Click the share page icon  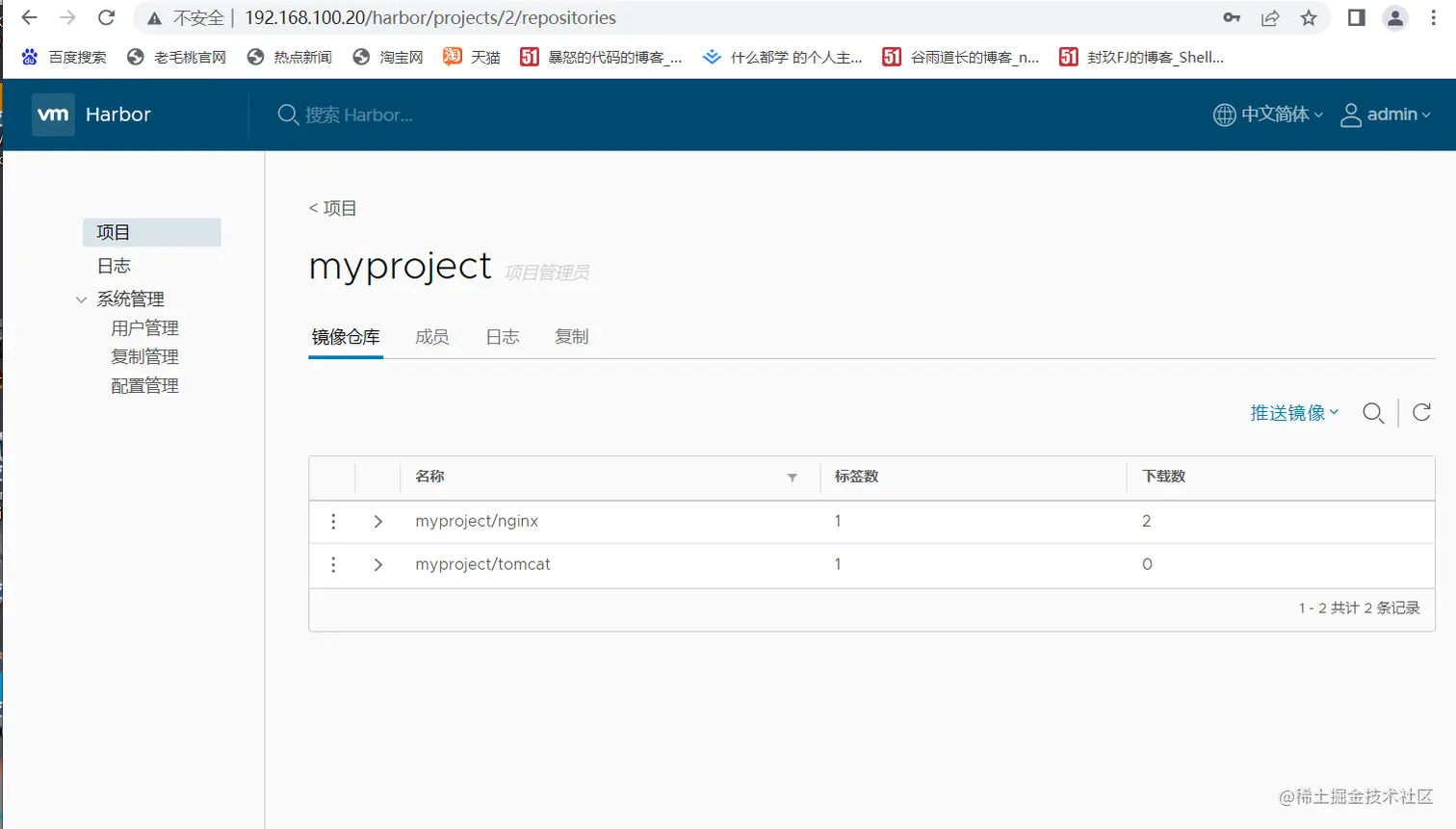point(1270,17)
